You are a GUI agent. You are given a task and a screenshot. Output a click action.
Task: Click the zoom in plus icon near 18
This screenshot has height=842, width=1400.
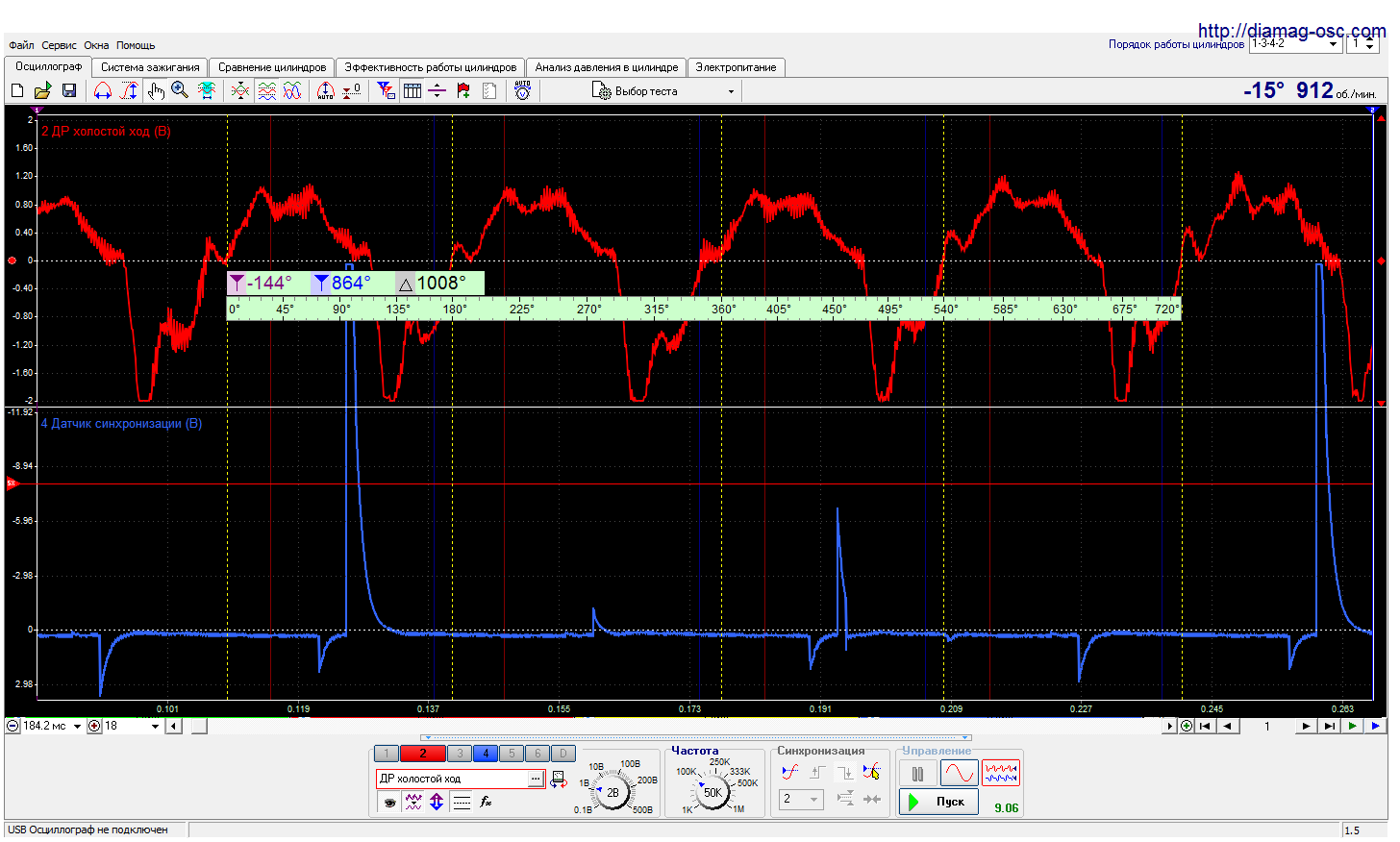coord(94,727)
